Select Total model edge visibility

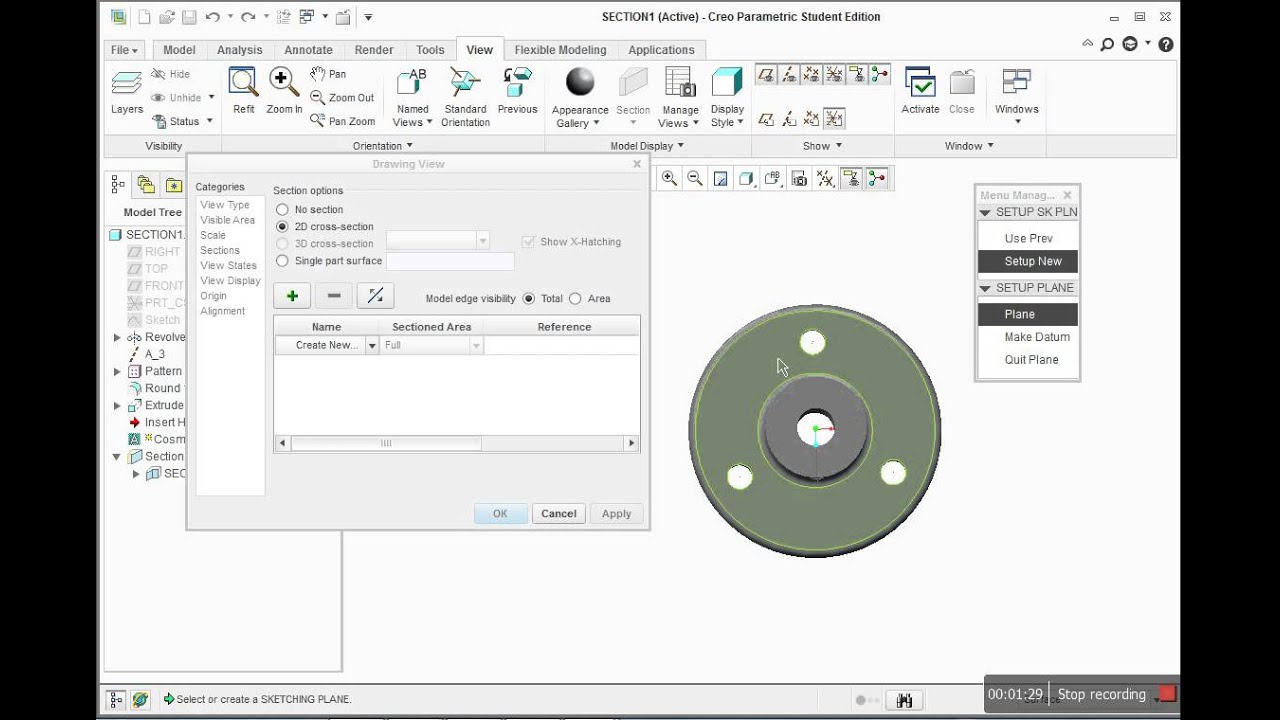[529, 299]
